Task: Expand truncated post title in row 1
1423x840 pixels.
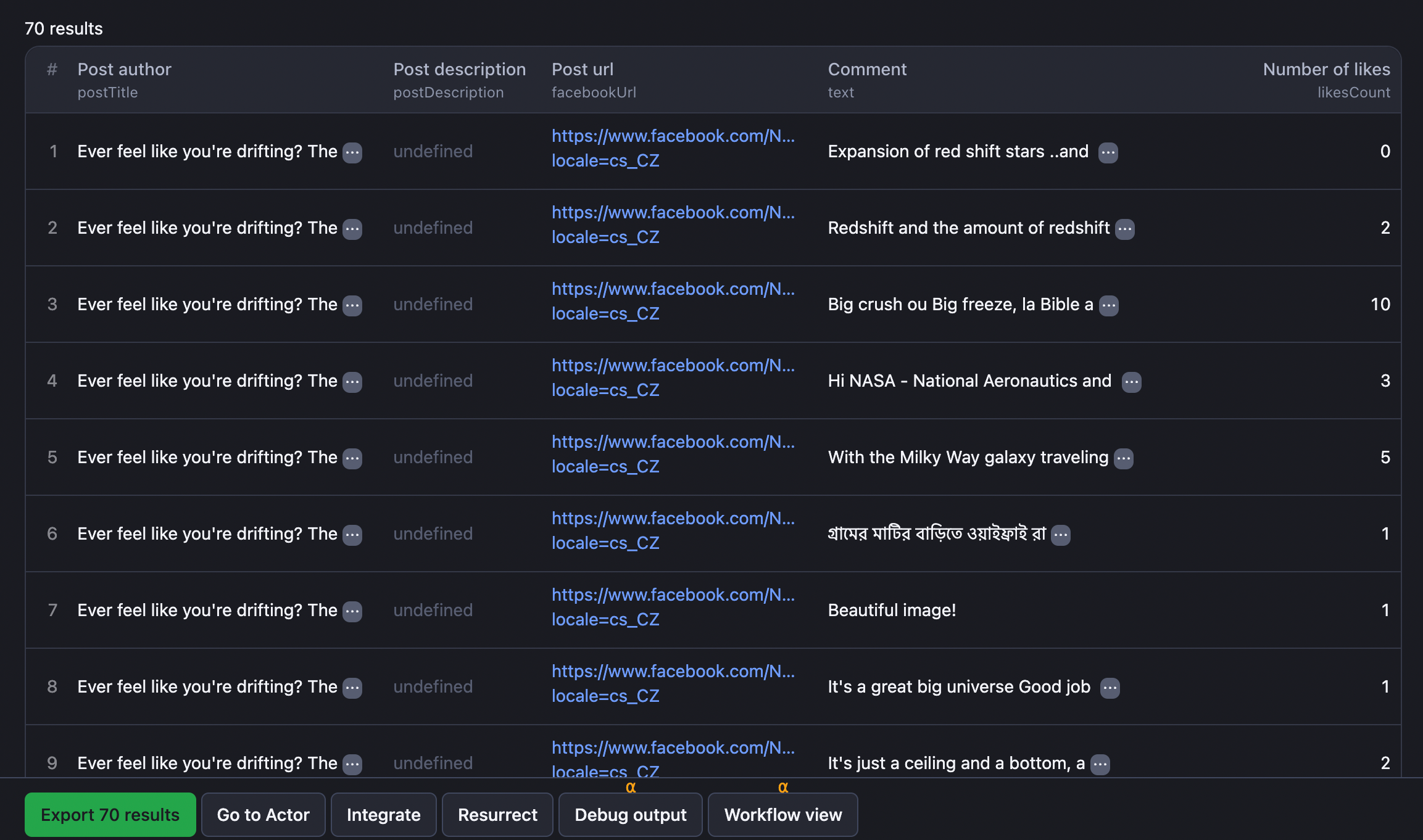Action: [x=352, y=152]
